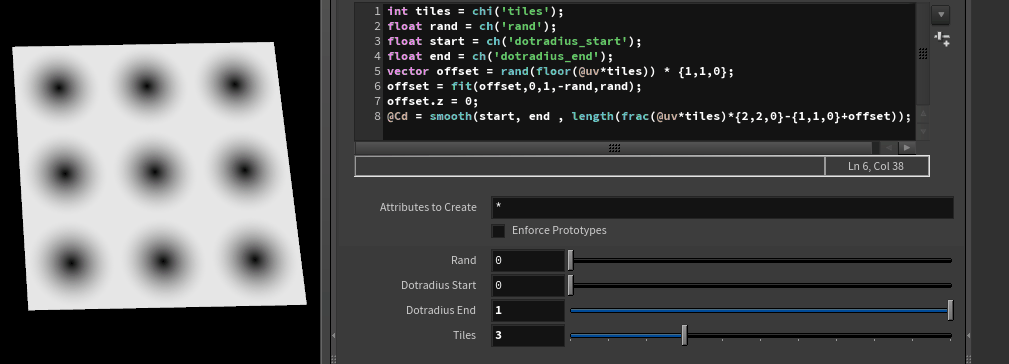This screenshot has height=364, width=1009.
Task: Click the create spare parameters icon
Action: tap(942, 39)
